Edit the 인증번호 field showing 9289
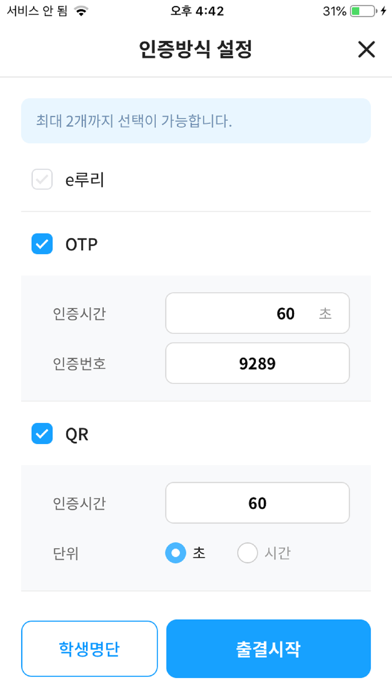The width and height of the screenshot is (392, 696). point(257,363)
